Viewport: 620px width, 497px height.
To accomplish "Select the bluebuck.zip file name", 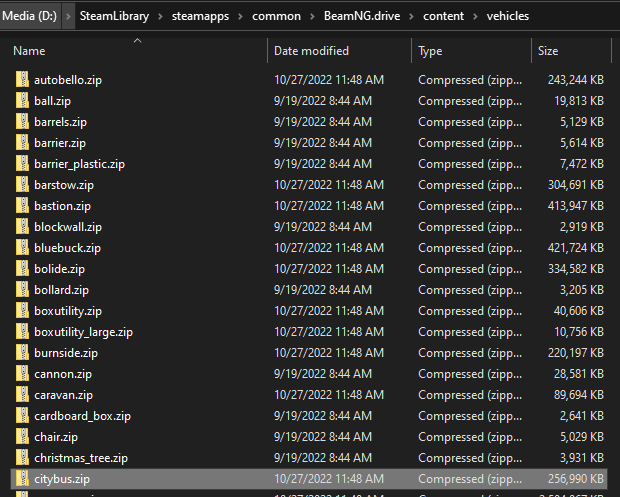I will click(x=68, y=248).
